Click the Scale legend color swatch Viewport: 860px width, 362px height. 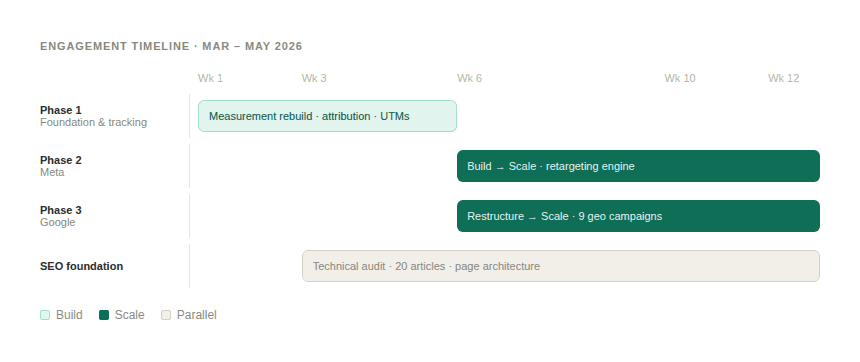point(104,315)
